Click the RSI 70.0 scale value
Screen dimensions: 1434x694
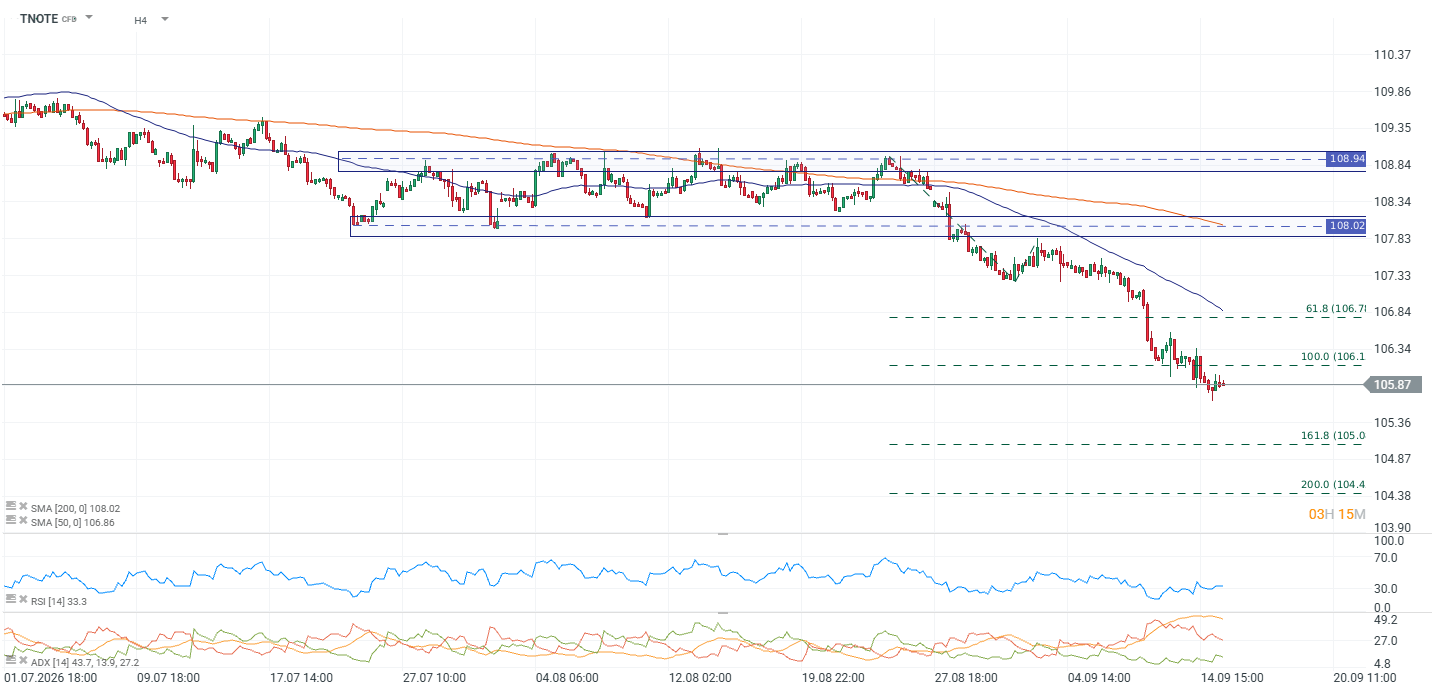click(1386, 557)
